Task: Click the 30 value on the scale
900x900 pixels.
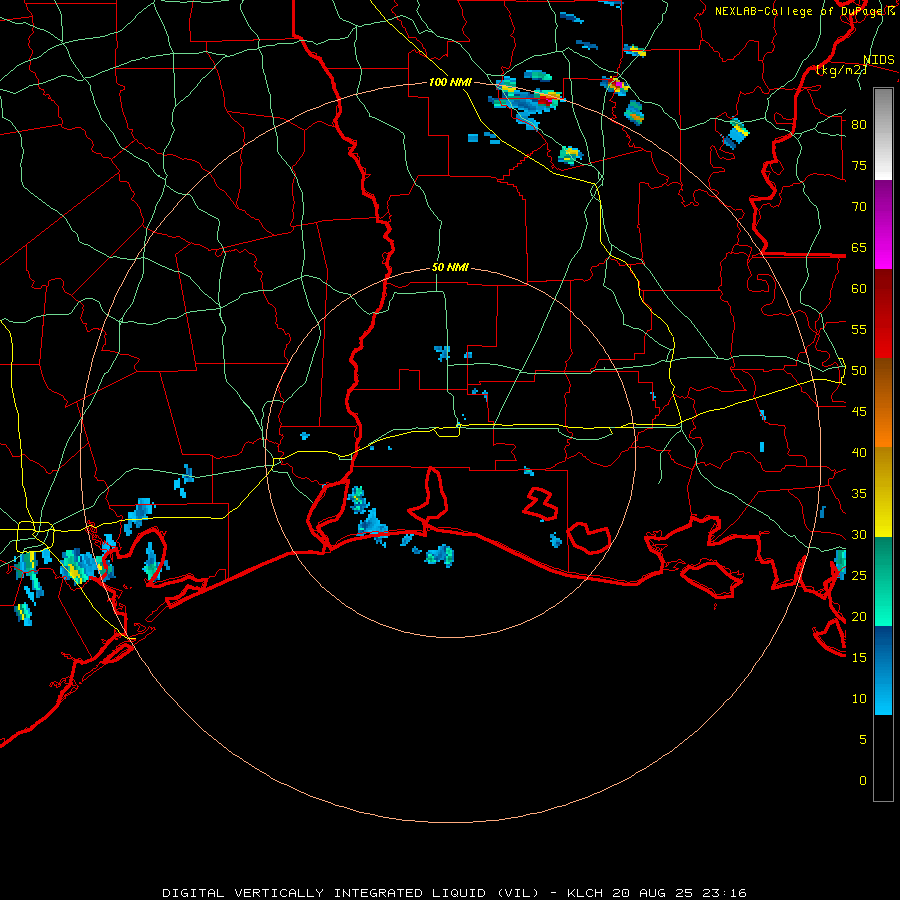Action: (859, 534)
